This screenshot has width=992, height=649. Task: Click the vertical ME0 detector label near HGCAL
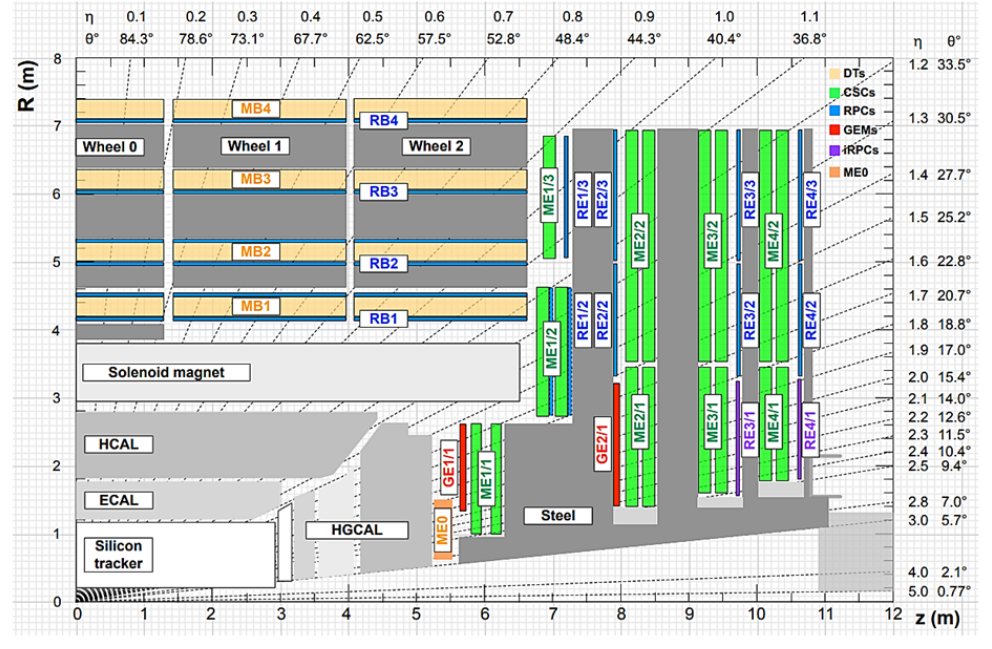point(442,530)
